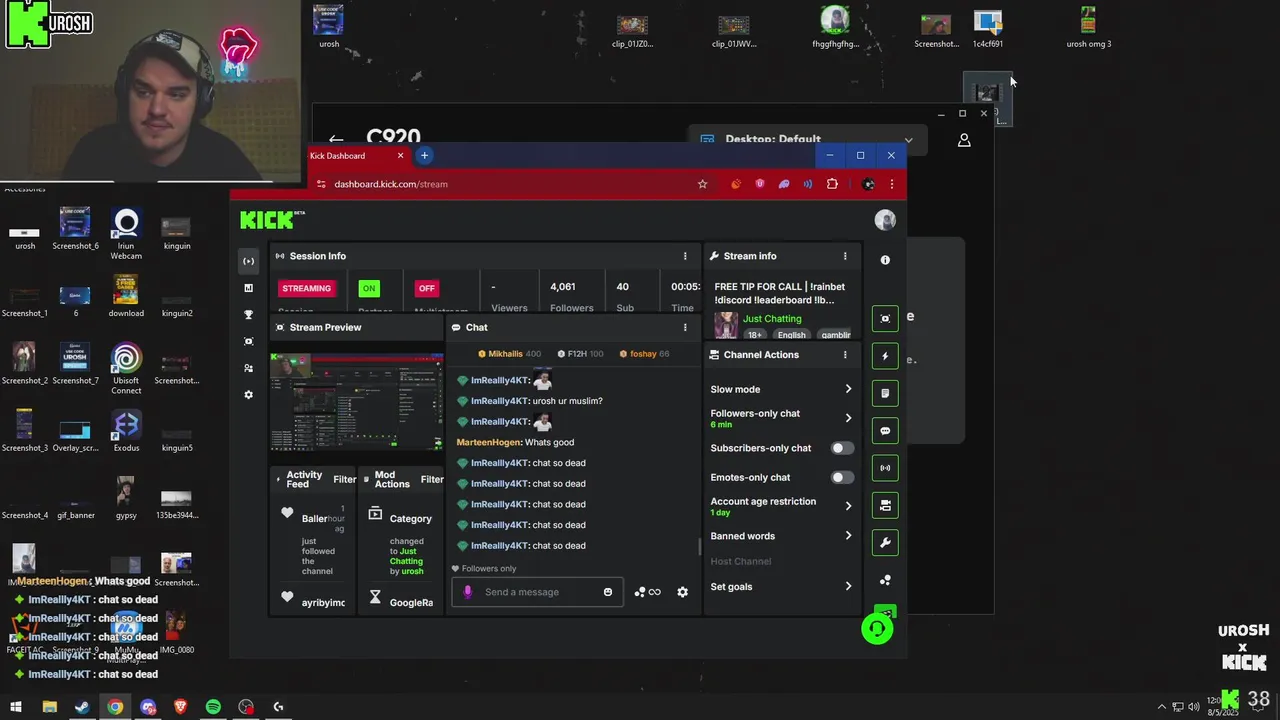This screenshot has height=720, width=1280.
Task: Open Spotify from the taskbar
Action: click(213, 707)
